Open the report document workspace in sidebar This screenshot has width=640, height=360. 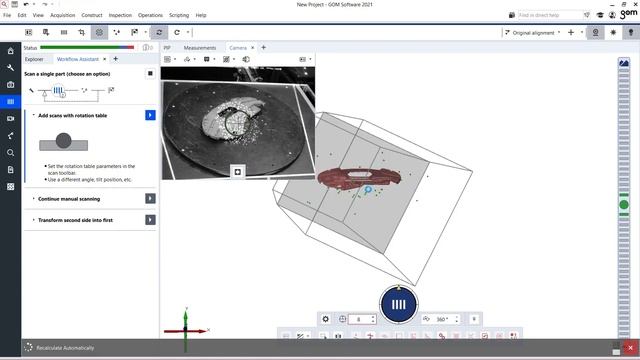point(11,169)
